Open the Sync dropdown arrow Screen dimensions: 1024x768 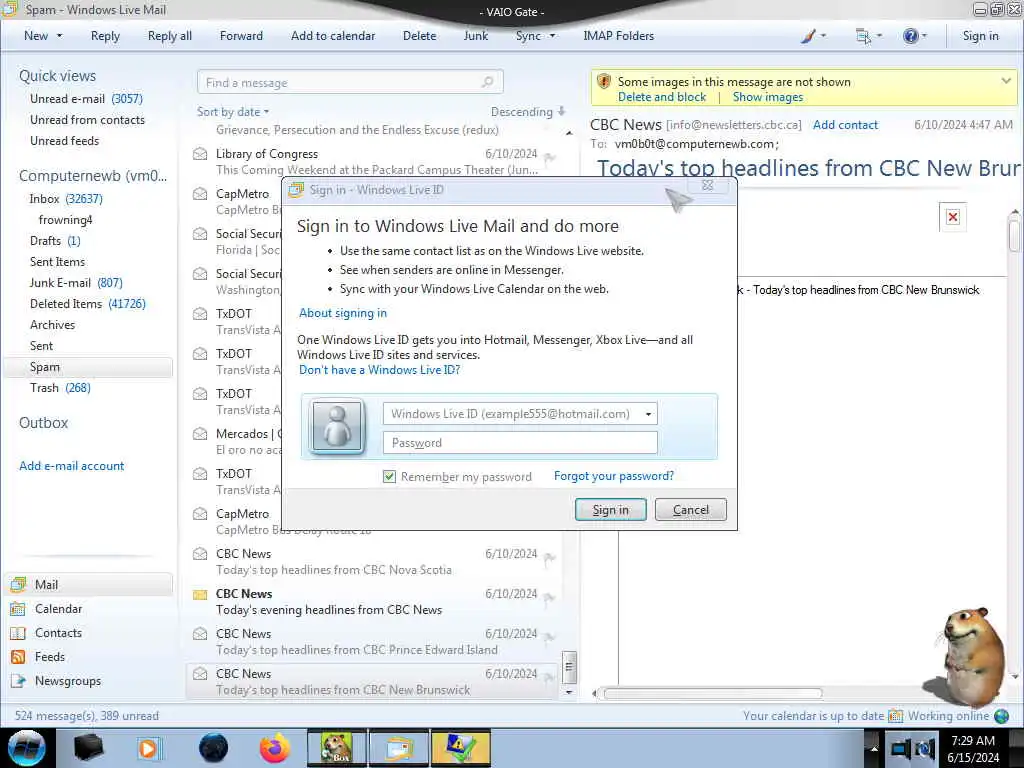[552, 36]
